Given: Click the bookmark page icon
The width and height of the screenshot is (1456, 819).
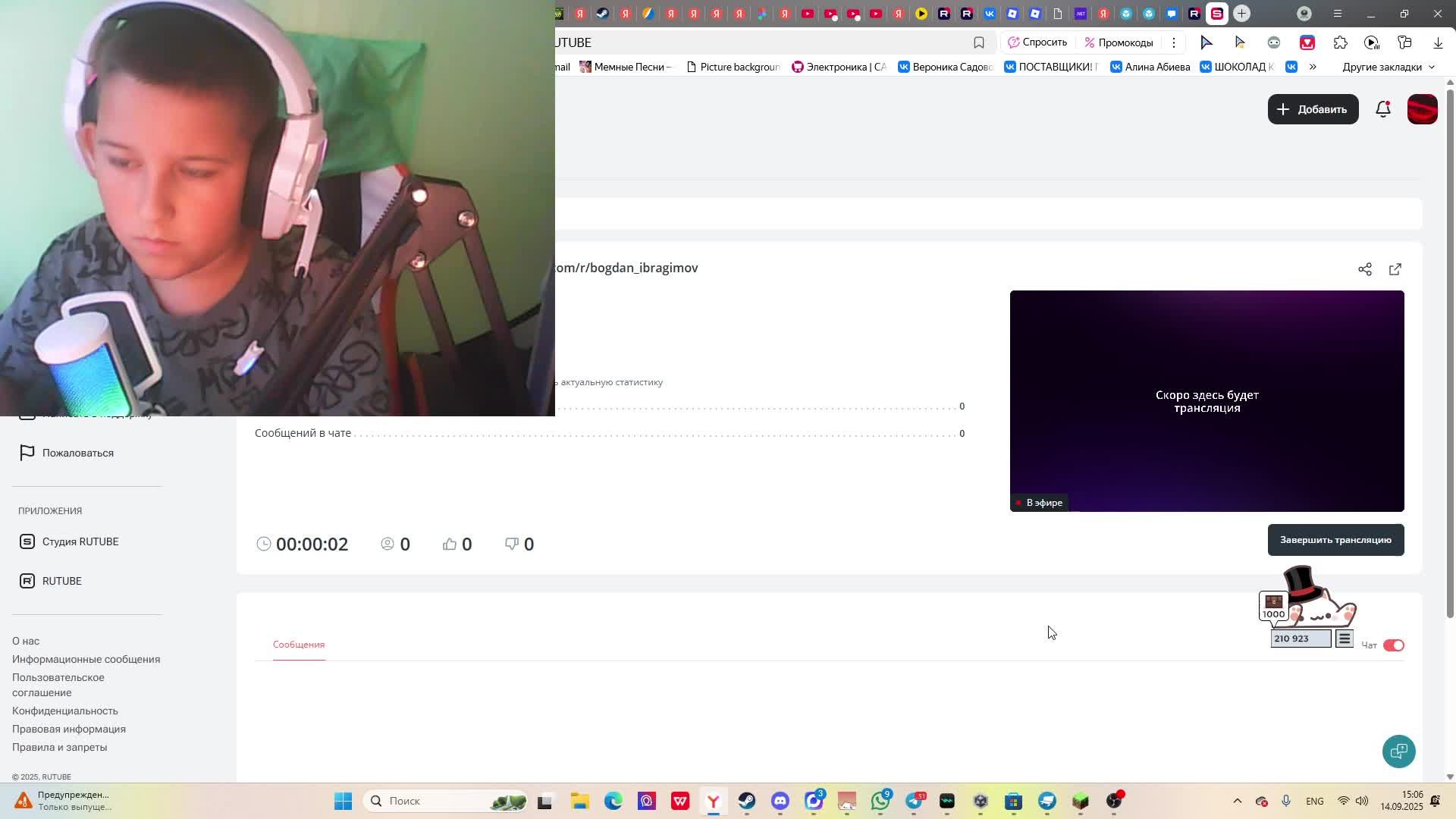Looking at the screenshot, I should 979,42.
